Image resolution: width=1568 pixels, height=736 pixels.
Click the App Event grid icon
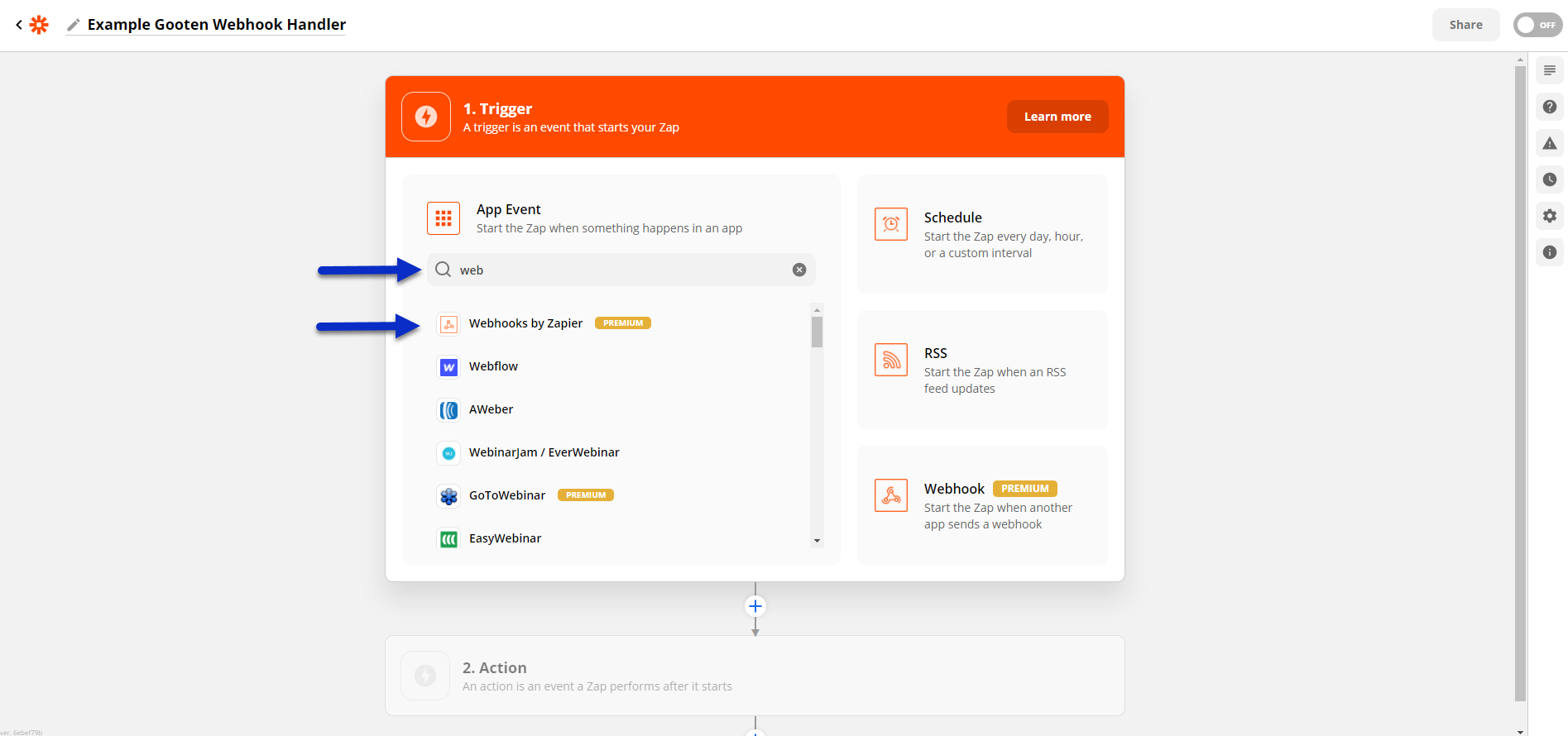pyautogui.click(x=444, y=218)
